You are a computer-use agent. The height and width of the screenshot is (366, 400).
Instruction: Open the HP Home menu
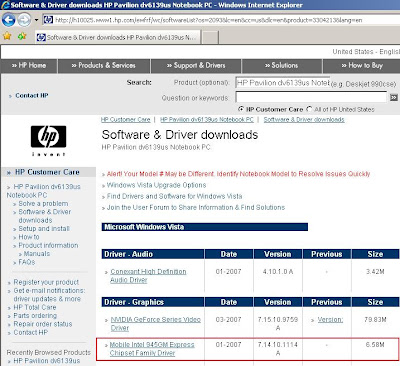(x=29, y=66)
